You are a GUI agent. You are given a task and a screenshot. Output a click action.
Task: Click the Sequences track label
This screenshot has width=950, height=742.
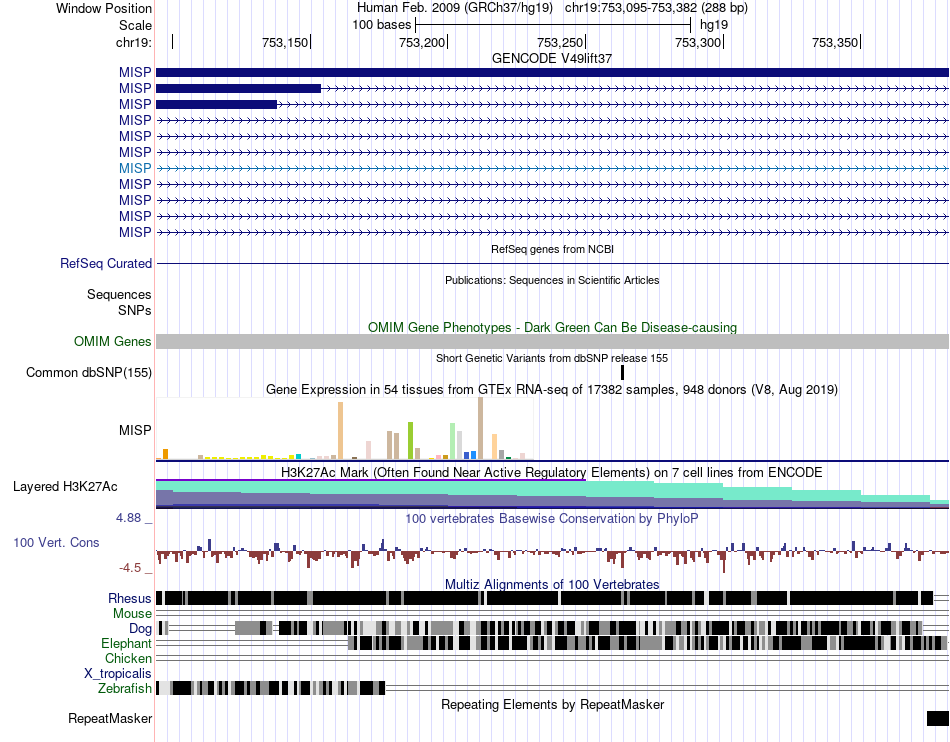coord(119,294)
